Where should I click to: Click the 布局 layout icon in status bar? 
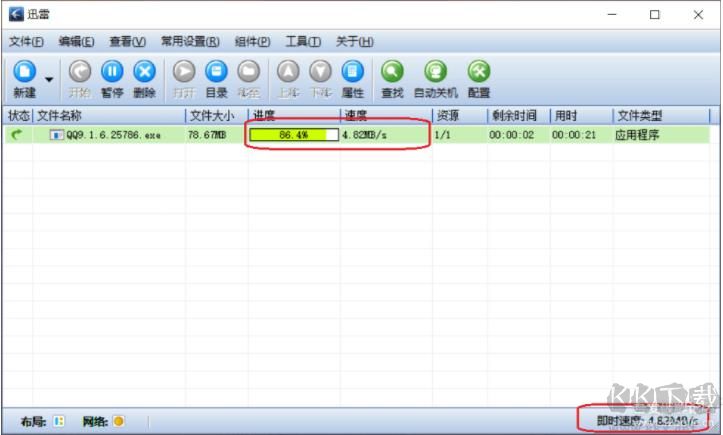(x=59, y=421)
